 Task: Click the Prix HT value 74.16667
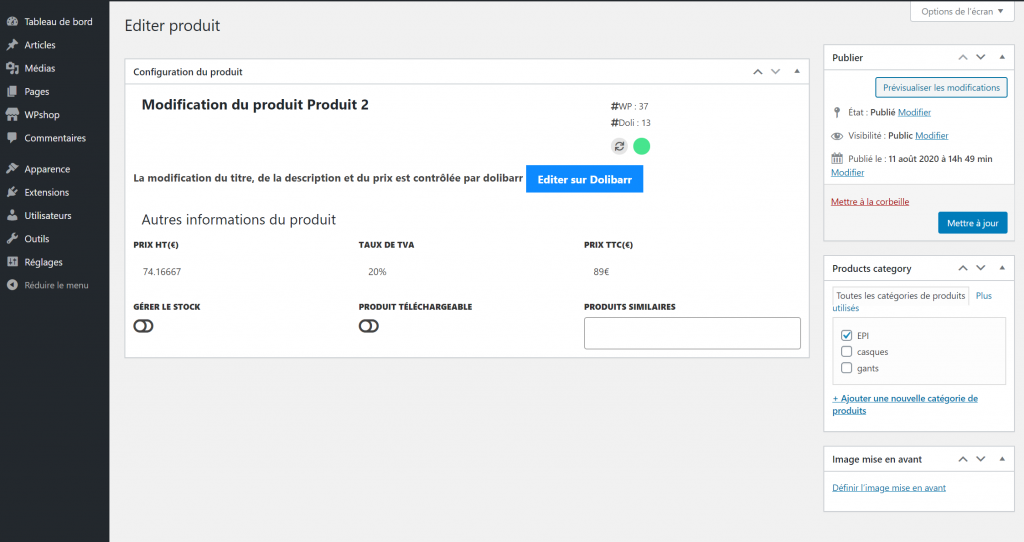(162, 272)
